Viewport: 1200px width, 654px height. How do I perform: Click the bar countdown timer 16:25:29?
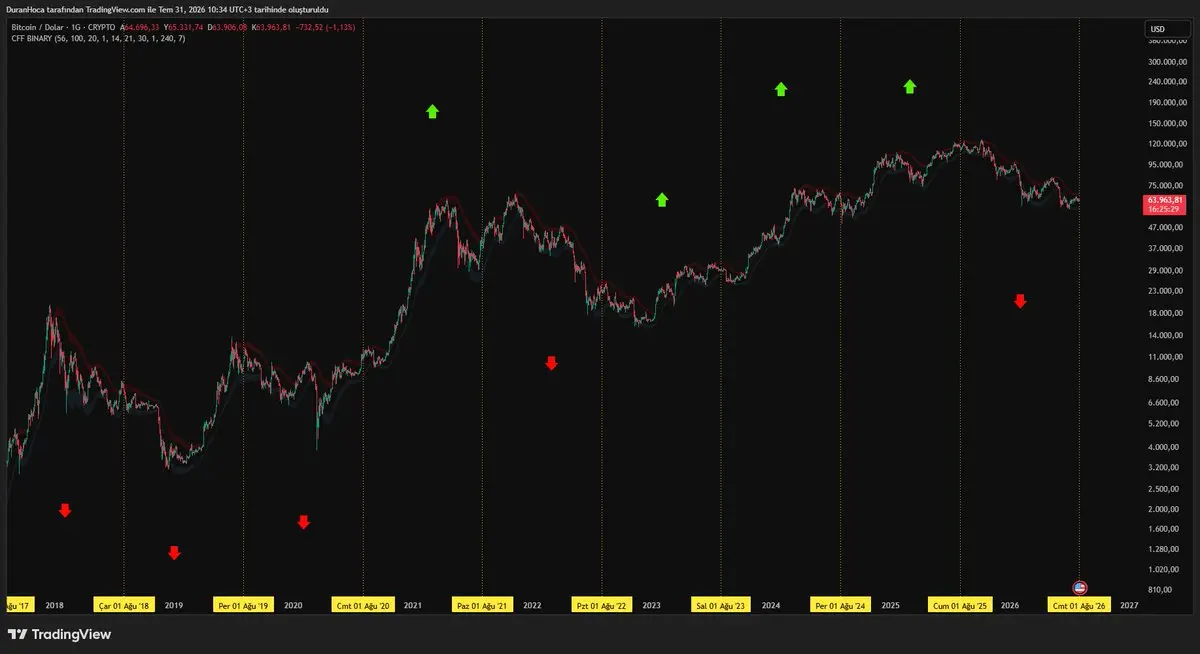(1164, 210)
